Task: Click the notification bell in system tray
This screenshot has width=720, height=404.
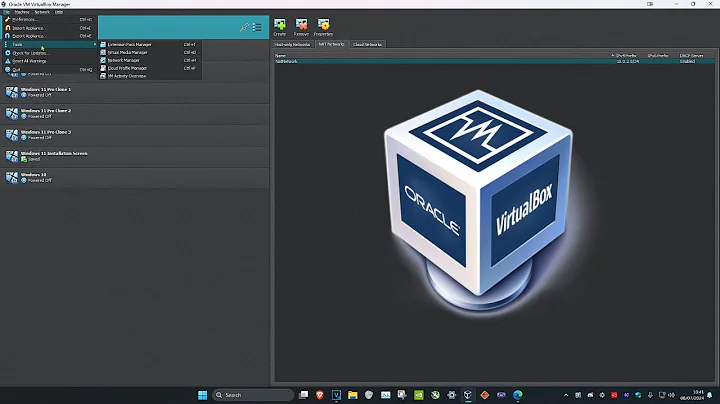Action: point(710,395)
